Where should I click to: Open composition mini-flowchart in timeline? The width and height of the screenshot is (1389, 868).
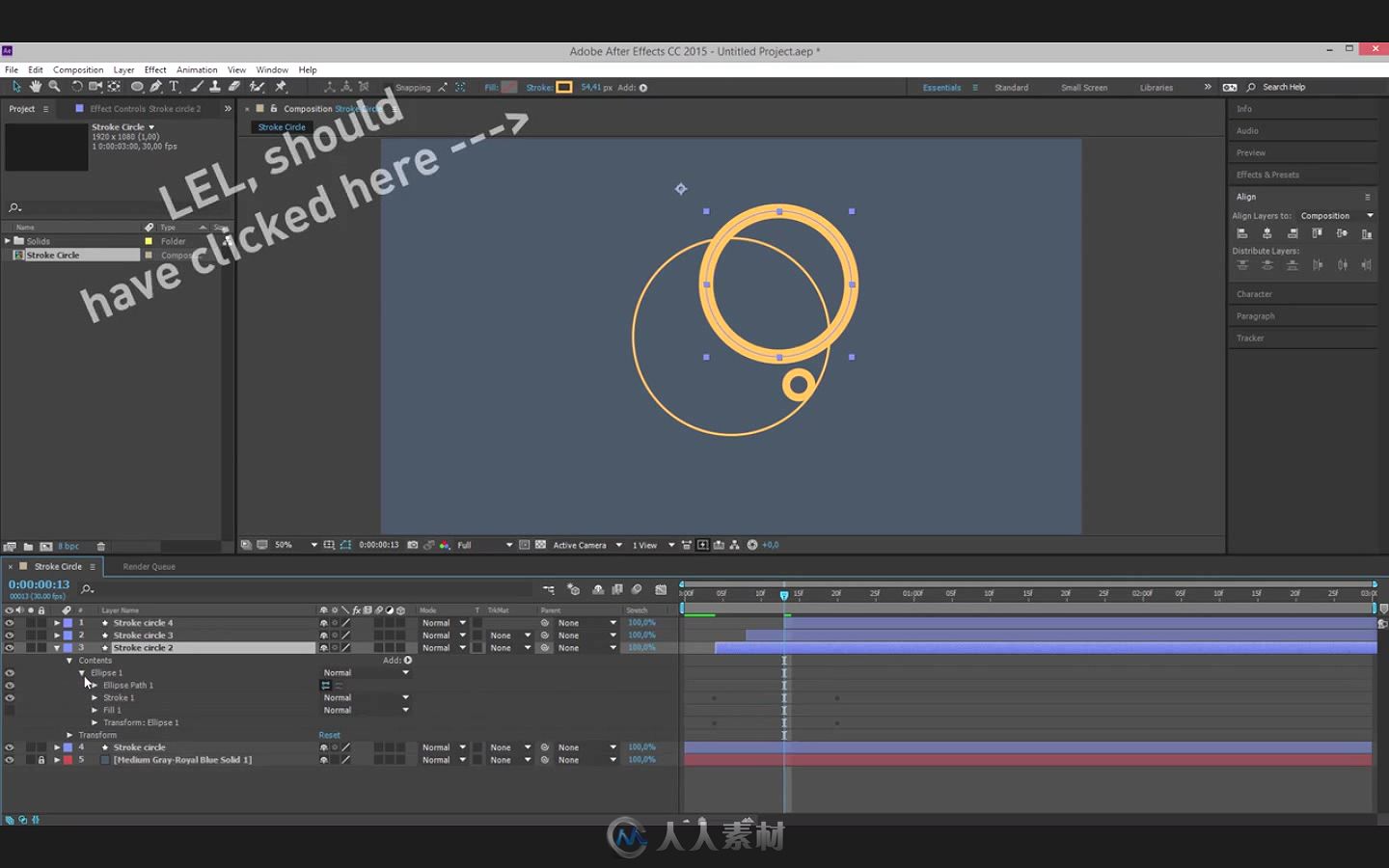click(x=549, y=589)
